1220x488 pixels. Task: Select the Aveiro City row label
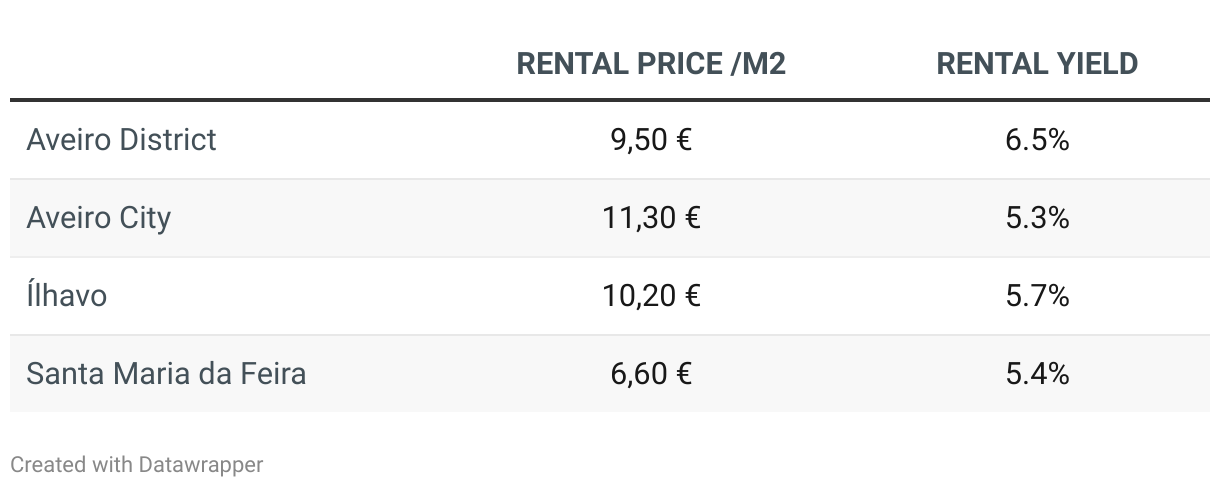[99, 218]
